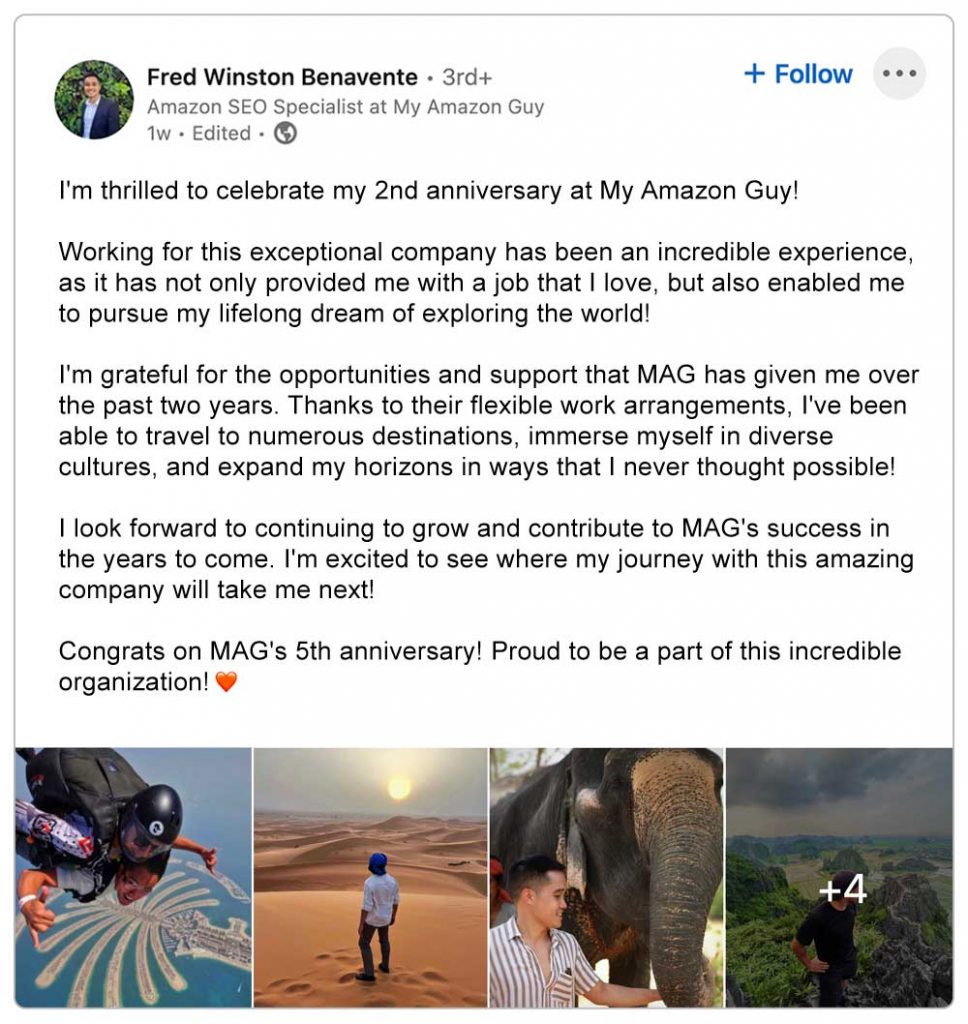
Task: Click the paragraph starting 'Working for this exceptional'
Action: tap(485, 282)
